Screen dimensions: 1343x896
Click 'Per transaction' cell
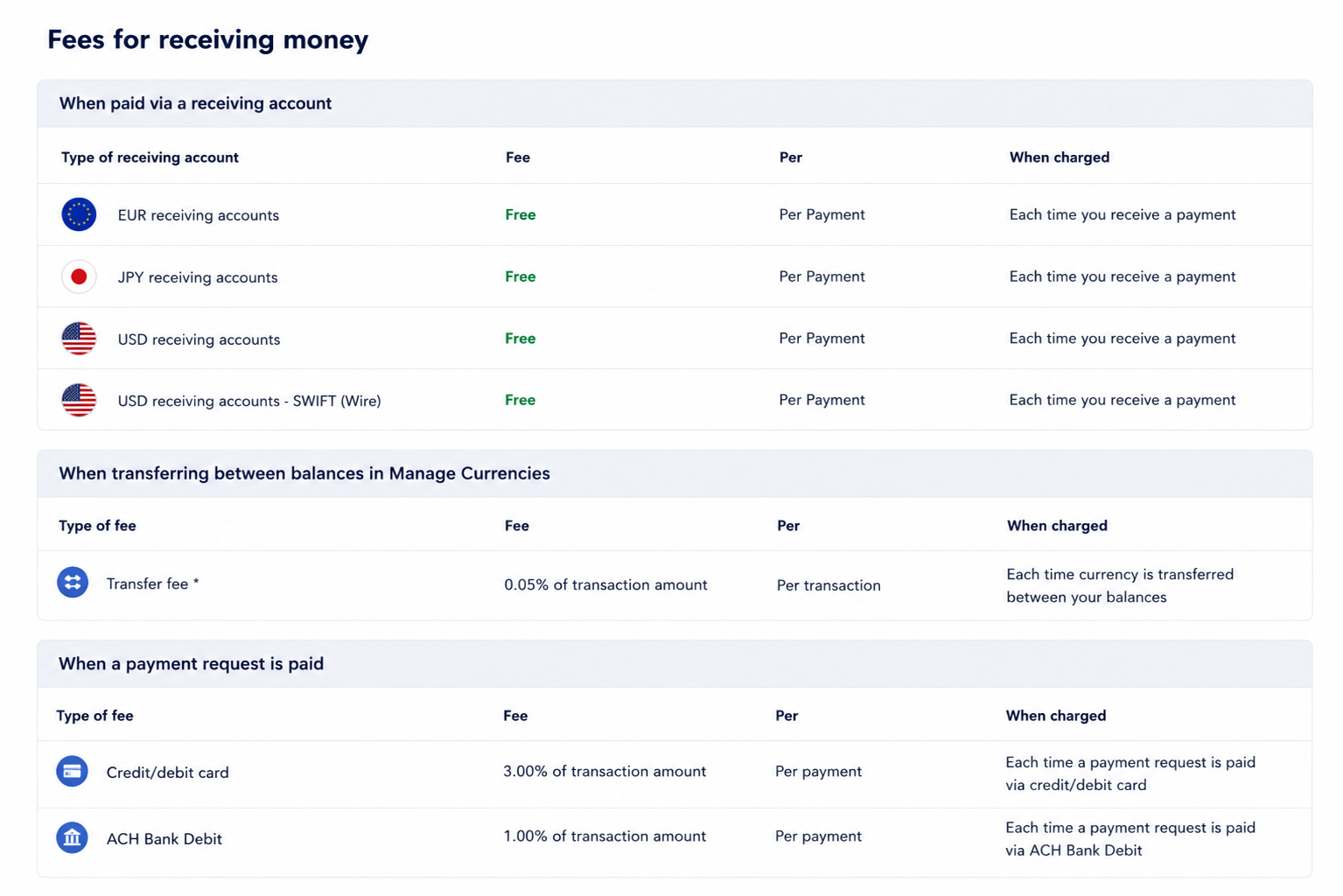pos(829,585)
